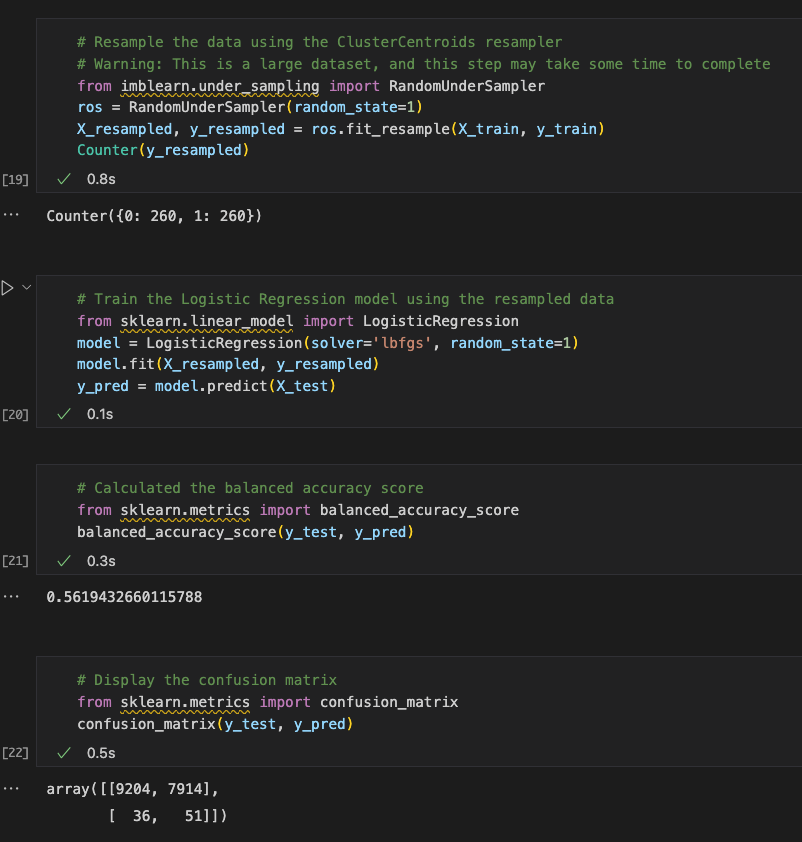Open output options beside confusion matrix array
The image size is (802, 842).
11,789
